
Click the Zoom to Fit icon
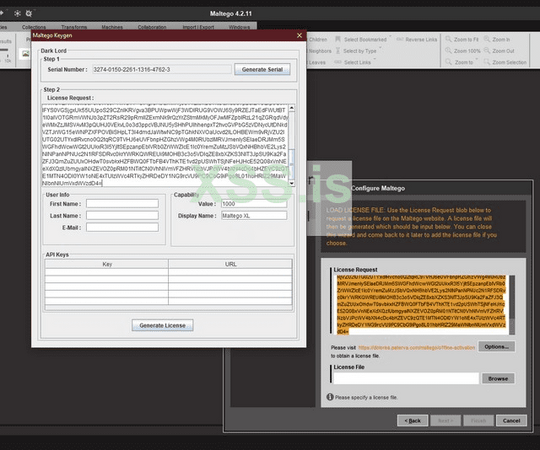448,39
